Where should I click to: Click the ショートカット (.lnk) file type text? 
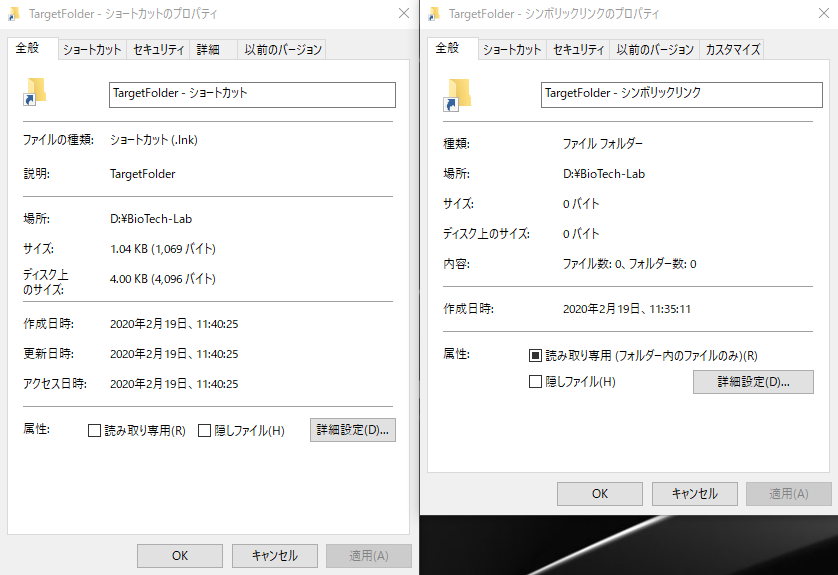154,140
